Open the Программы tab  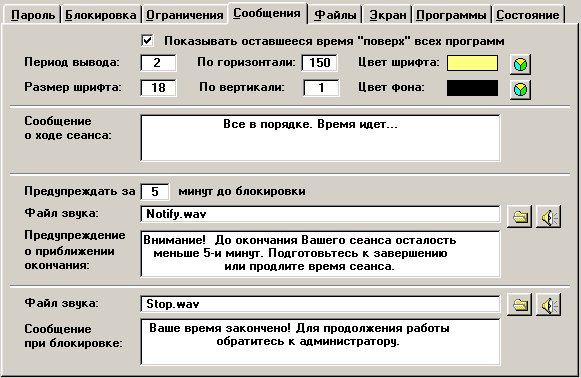pos(451,15)
